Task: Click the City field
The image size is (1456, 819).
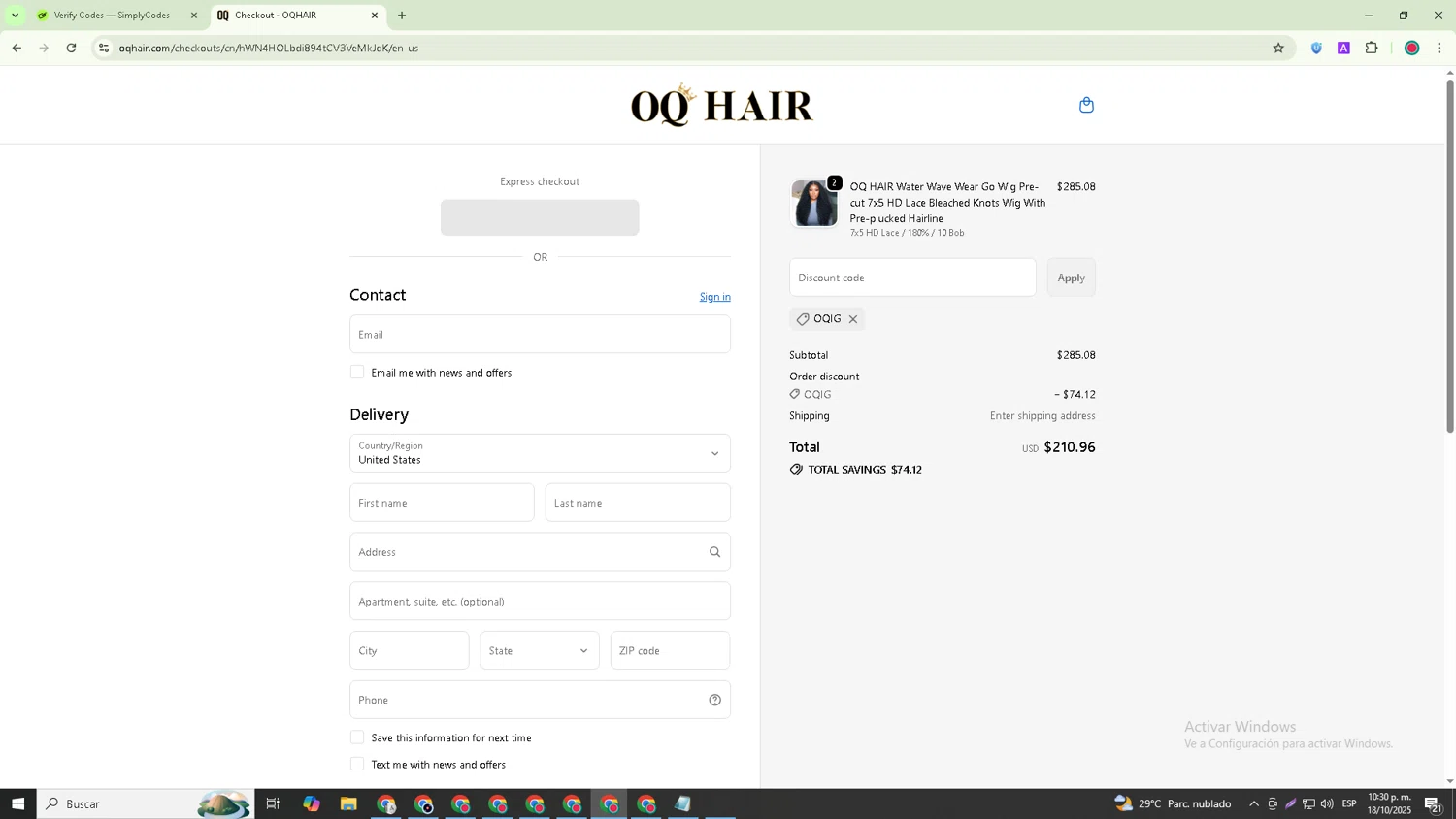Action: coord(410,650)
